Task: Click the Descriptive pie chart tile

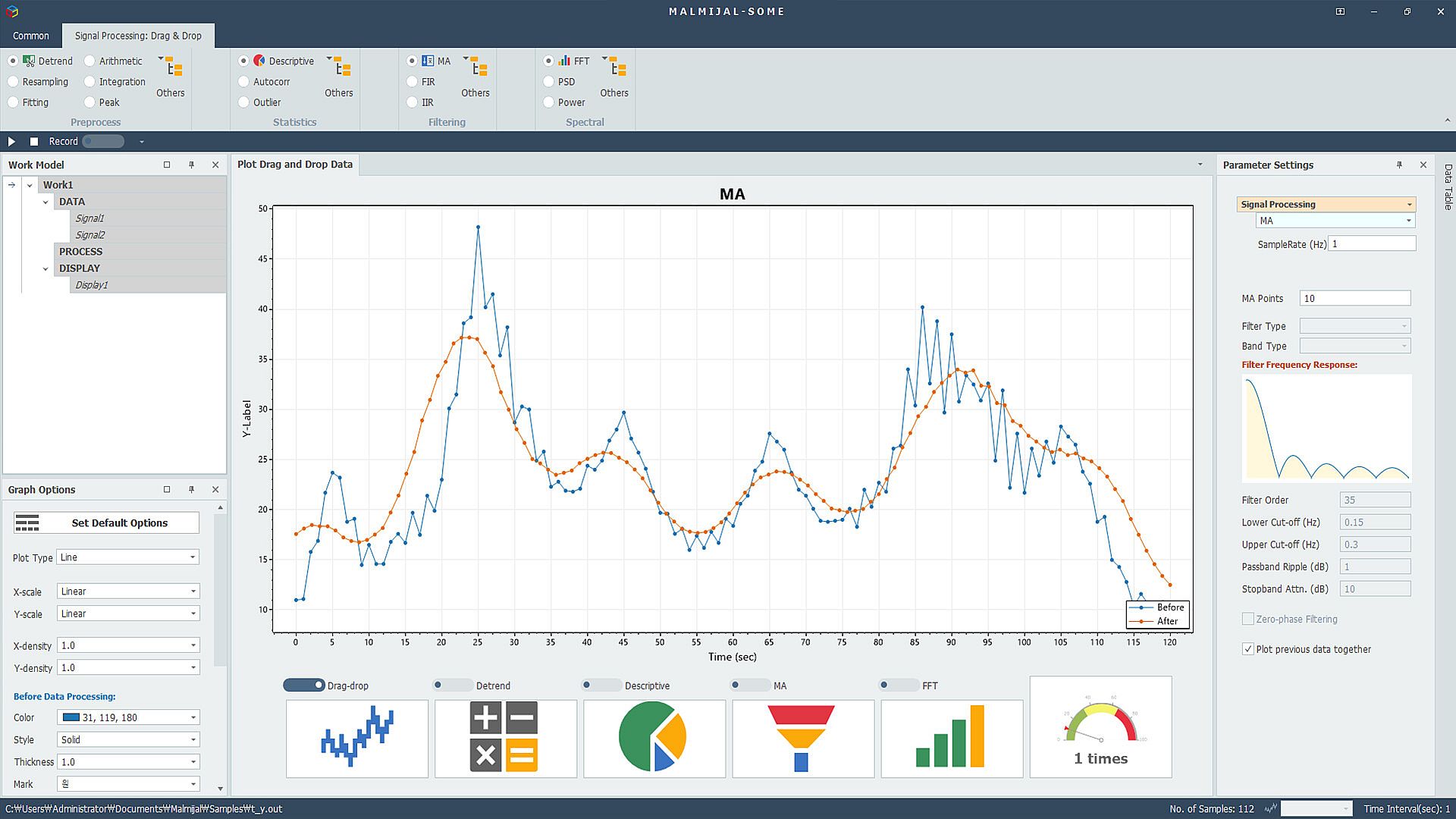Action: click(x=654, y=739)
